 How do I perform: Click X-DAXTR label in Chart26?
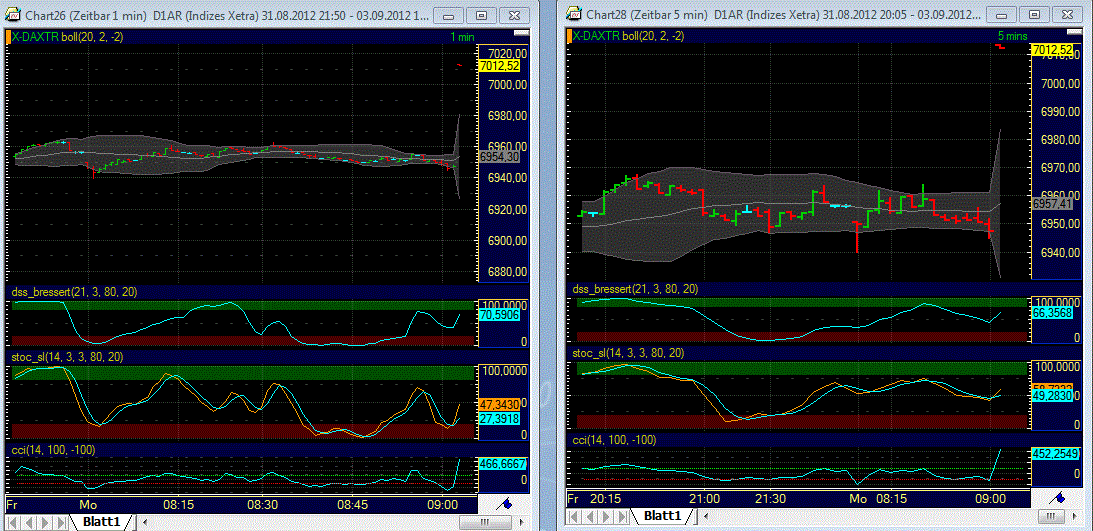[x=36, y=37]
